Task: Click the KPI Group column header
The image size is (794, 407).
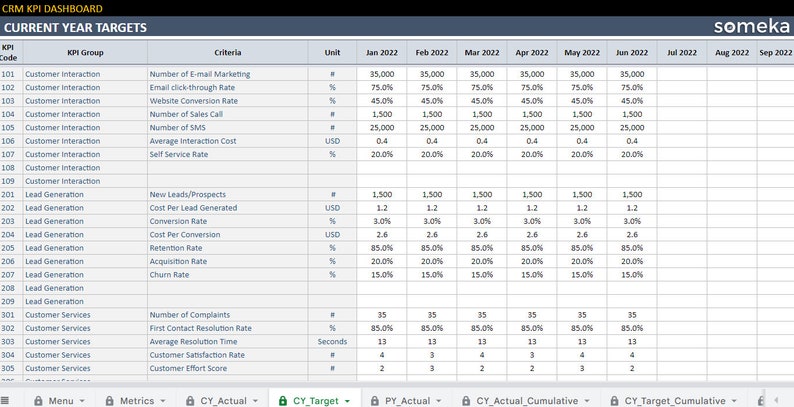Action: (85, 52)
